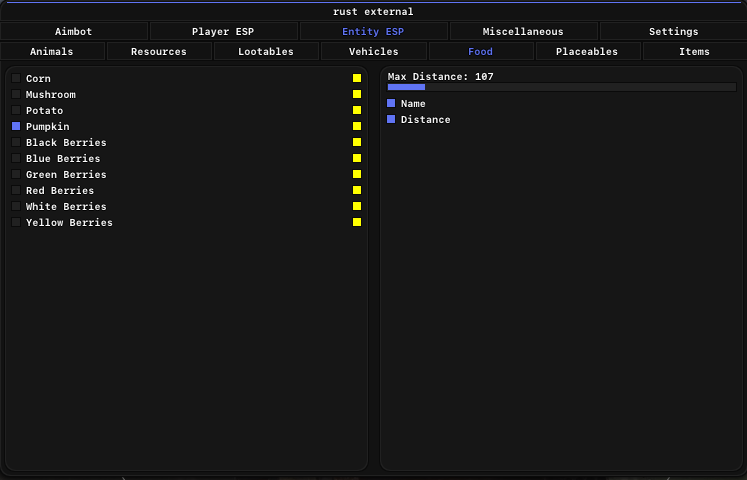The width and height of the screenshot is (747, 480).
Task: Click the "rust external" window title
Action: (373, 11)
